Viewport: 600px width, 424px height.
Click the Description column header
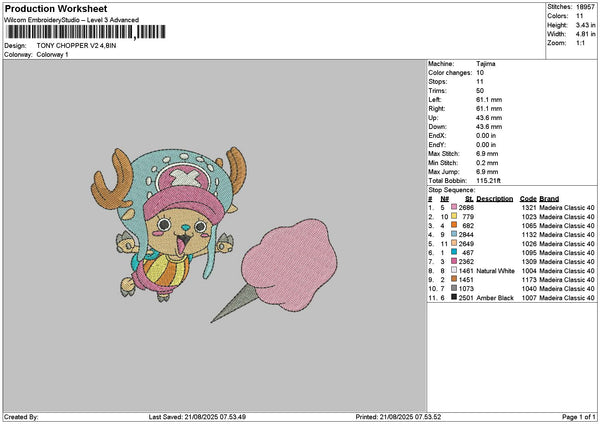pos(495,198)
